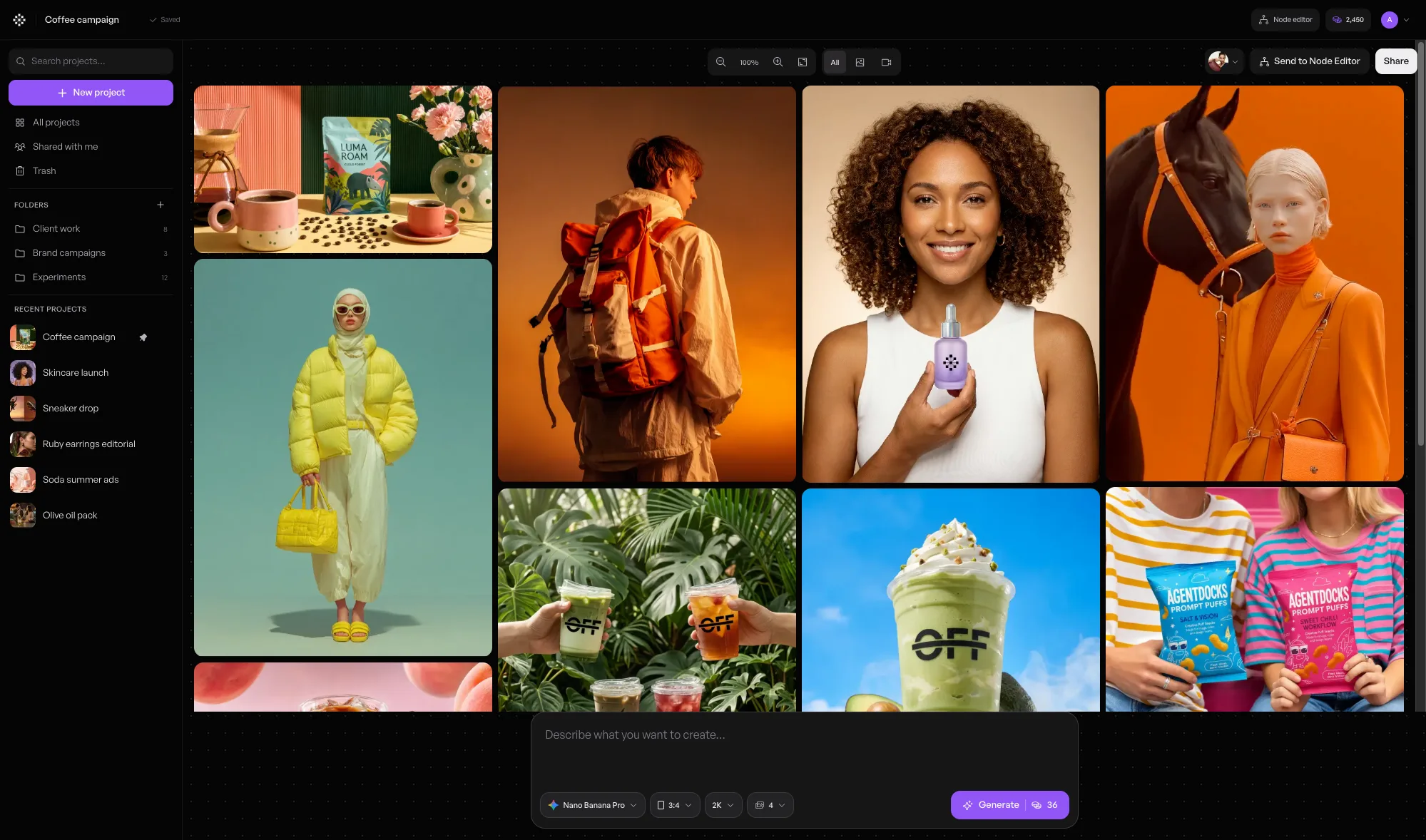This screenshot has height=840, width=1426.
Task: Click the vertical scrollbar on the right edge
Action: (x=1421, y=244)
